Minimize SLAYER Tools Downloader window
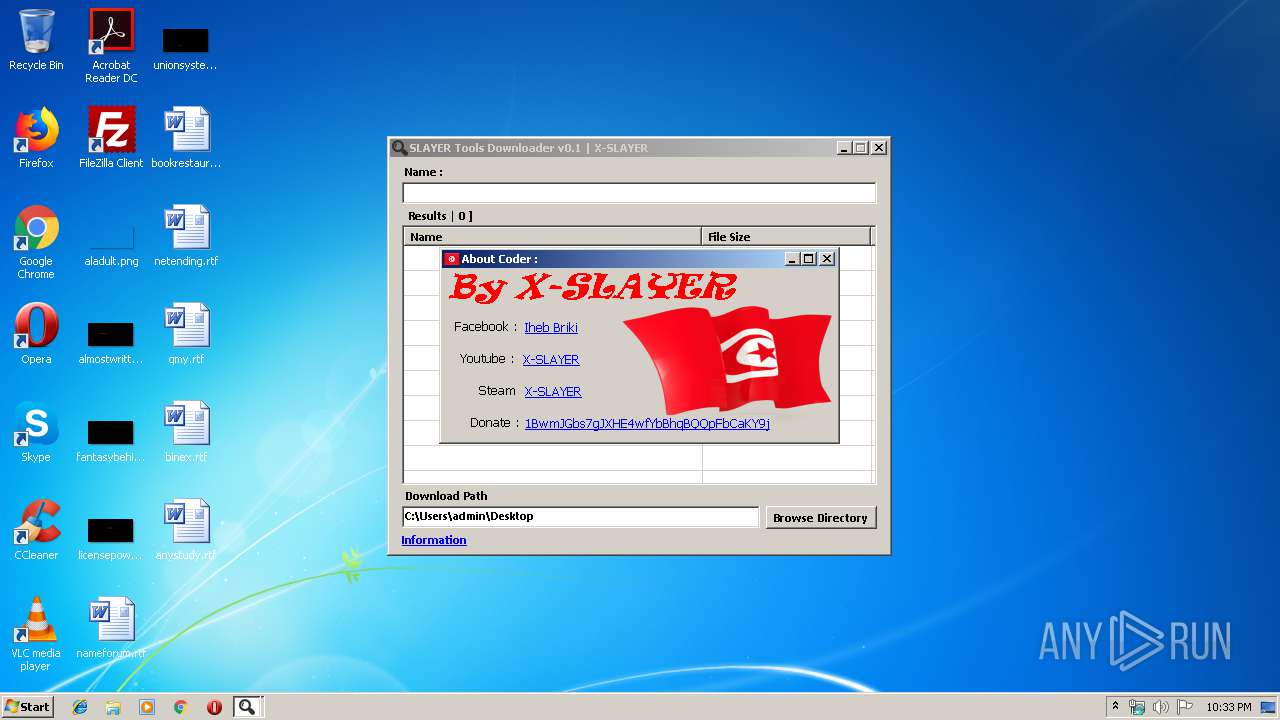 tap(844, 148)
